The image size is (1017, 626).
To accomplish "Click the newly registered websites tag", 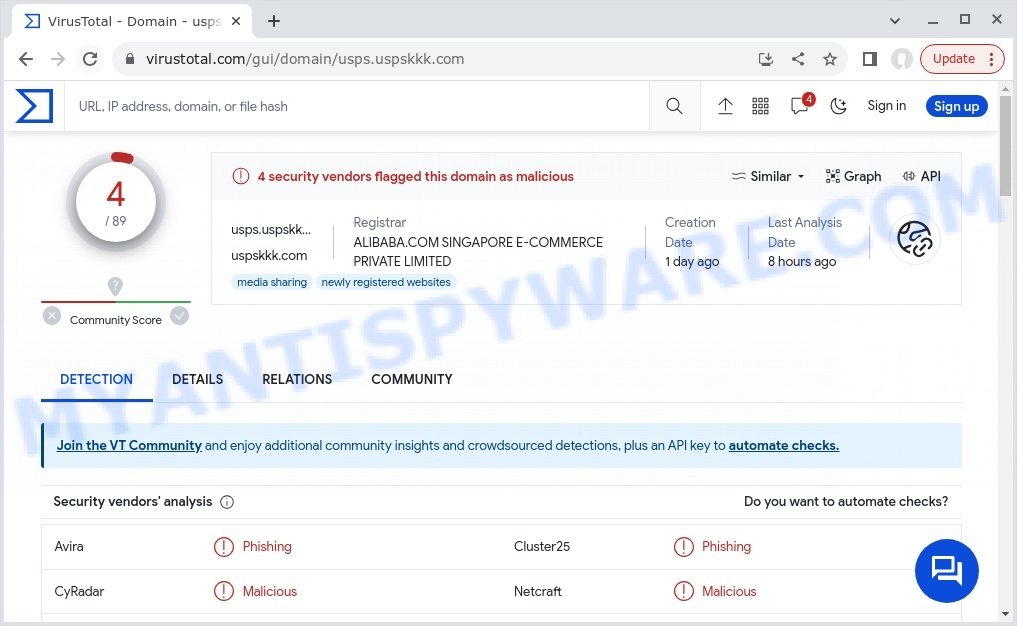I will (386, 282).
